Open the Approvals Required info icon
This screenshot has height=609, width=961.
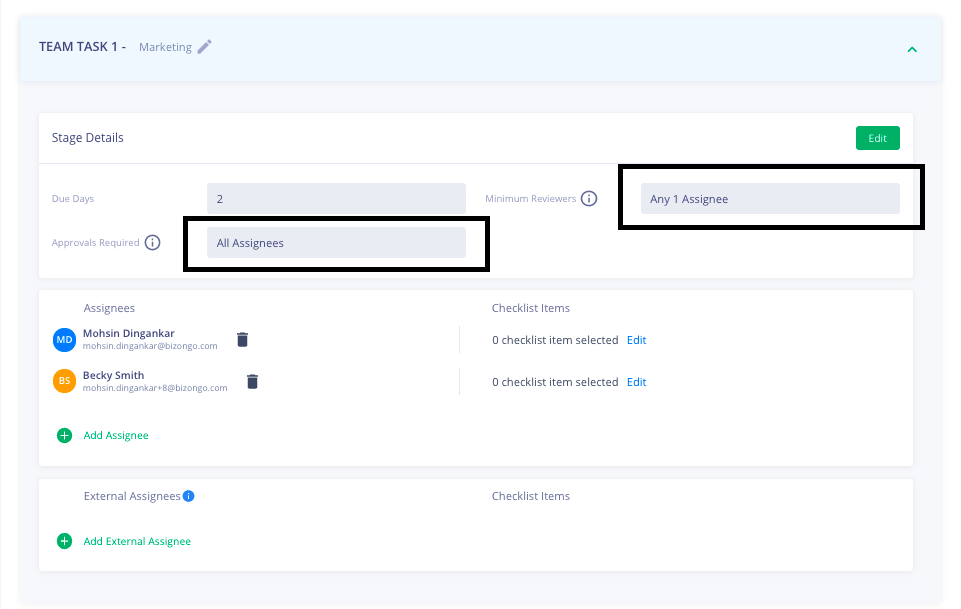coord(153,243)
